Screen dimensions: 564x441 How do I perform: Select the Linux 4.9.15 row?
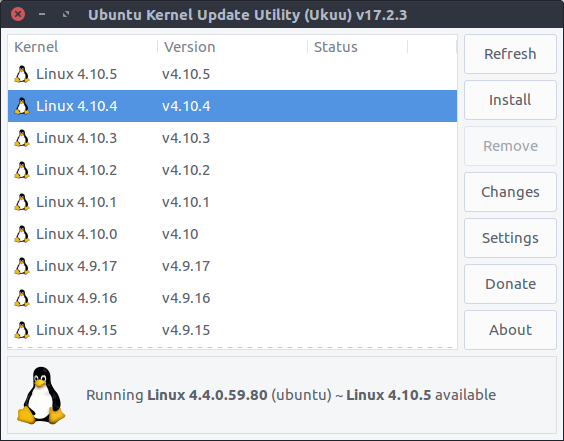point(232,330)
